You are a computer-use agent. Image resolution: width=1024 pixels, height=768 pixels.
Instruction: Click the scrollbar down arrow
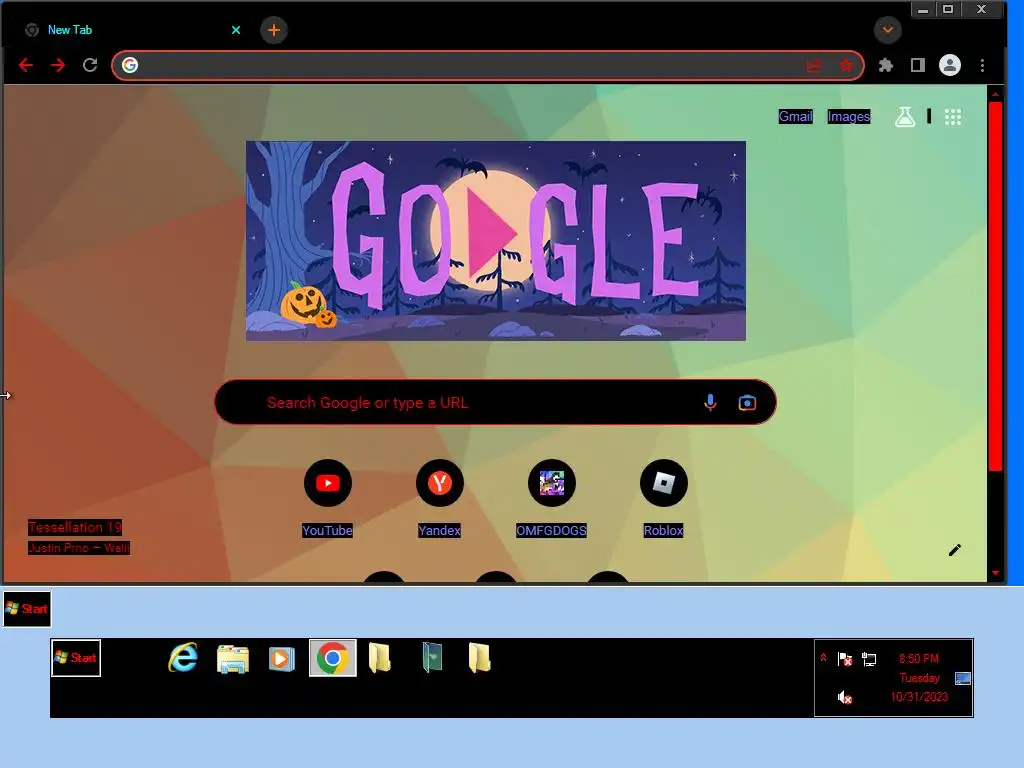[995, 573]
